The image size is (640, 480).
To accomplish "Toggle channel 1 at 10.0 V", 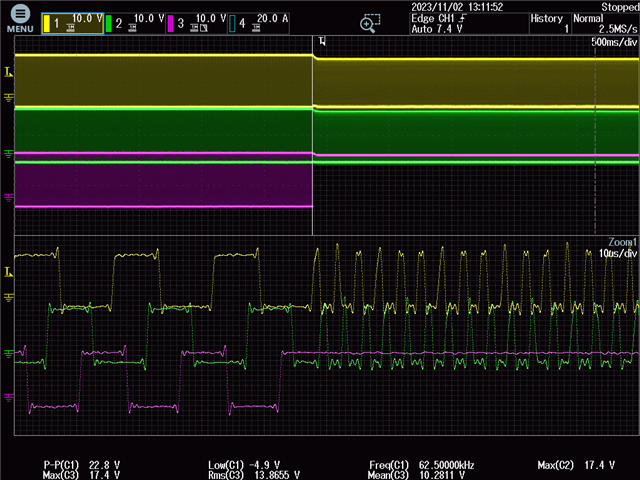I will 73,22.
